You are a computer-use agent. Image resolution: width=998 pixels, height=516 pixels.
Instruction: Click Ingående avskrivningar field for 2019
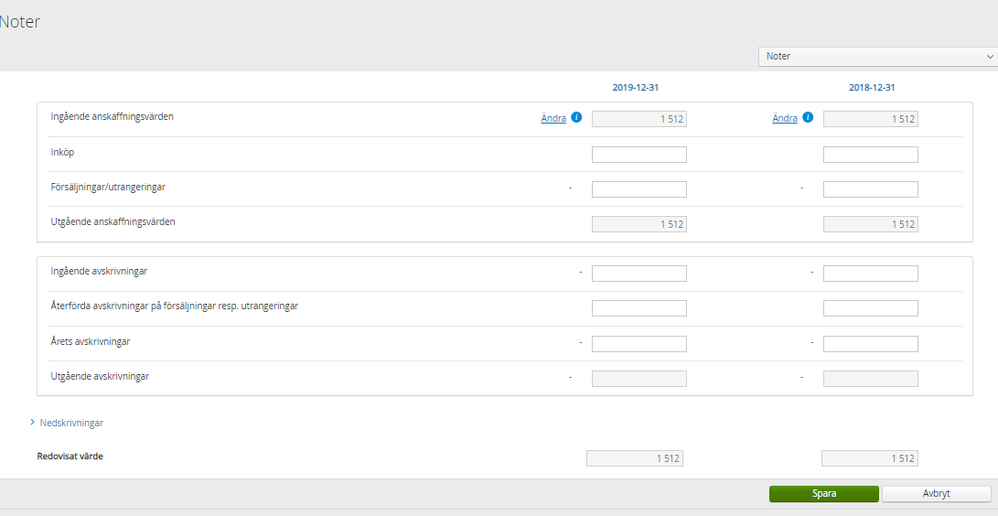[639, 274]
